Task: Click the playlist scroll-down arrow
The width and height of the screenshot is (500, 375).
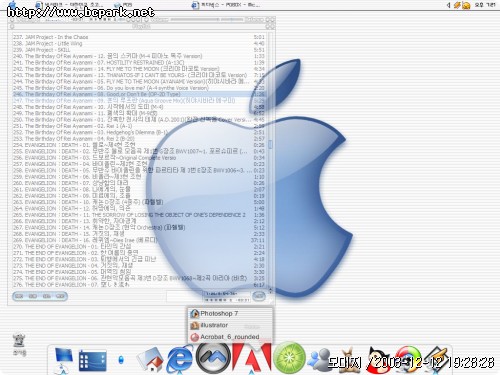Action: [x=270, y=292]
